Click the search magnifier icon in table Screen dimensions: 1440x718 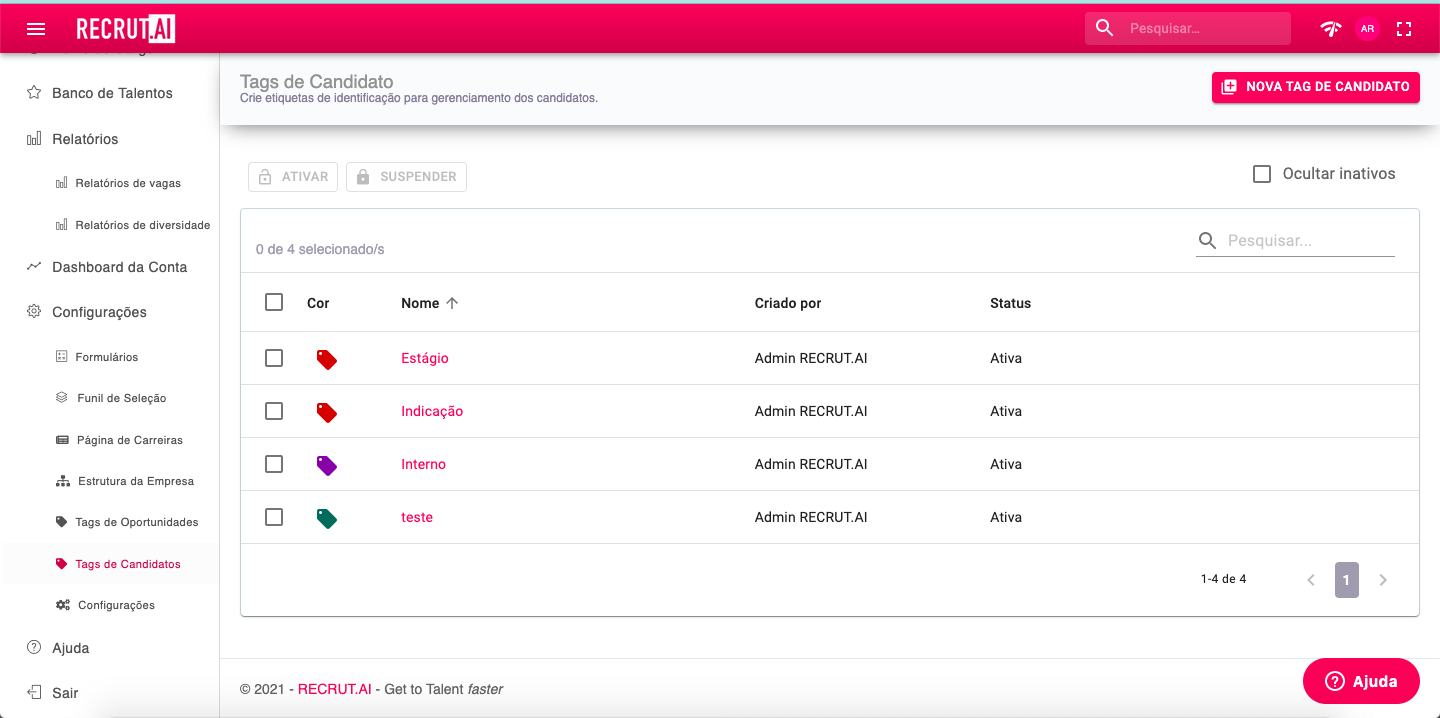[1207, 240]
